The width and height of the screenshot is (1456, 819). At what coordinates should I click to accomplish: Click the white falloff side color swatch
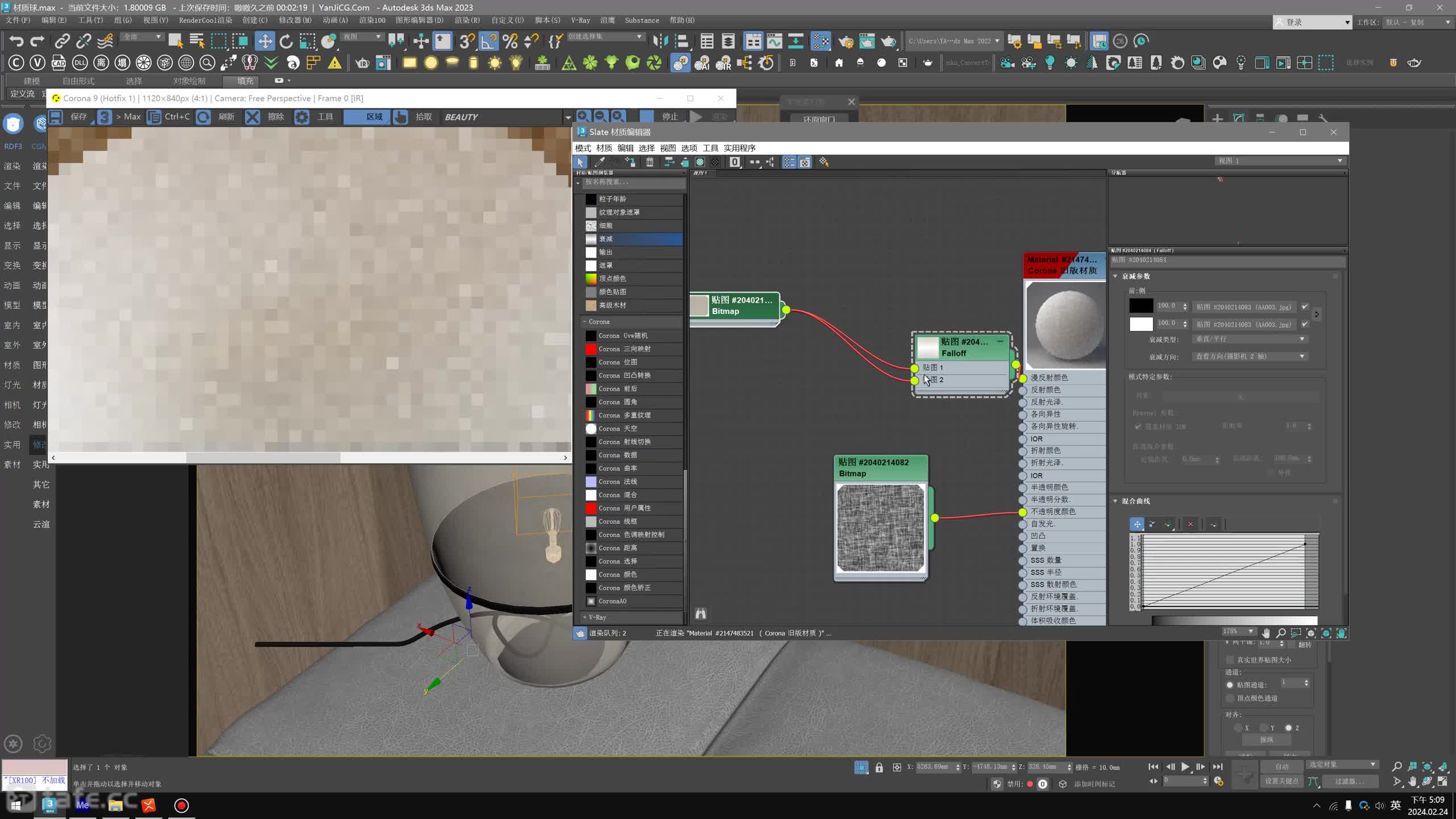[x=1141, y=324]
